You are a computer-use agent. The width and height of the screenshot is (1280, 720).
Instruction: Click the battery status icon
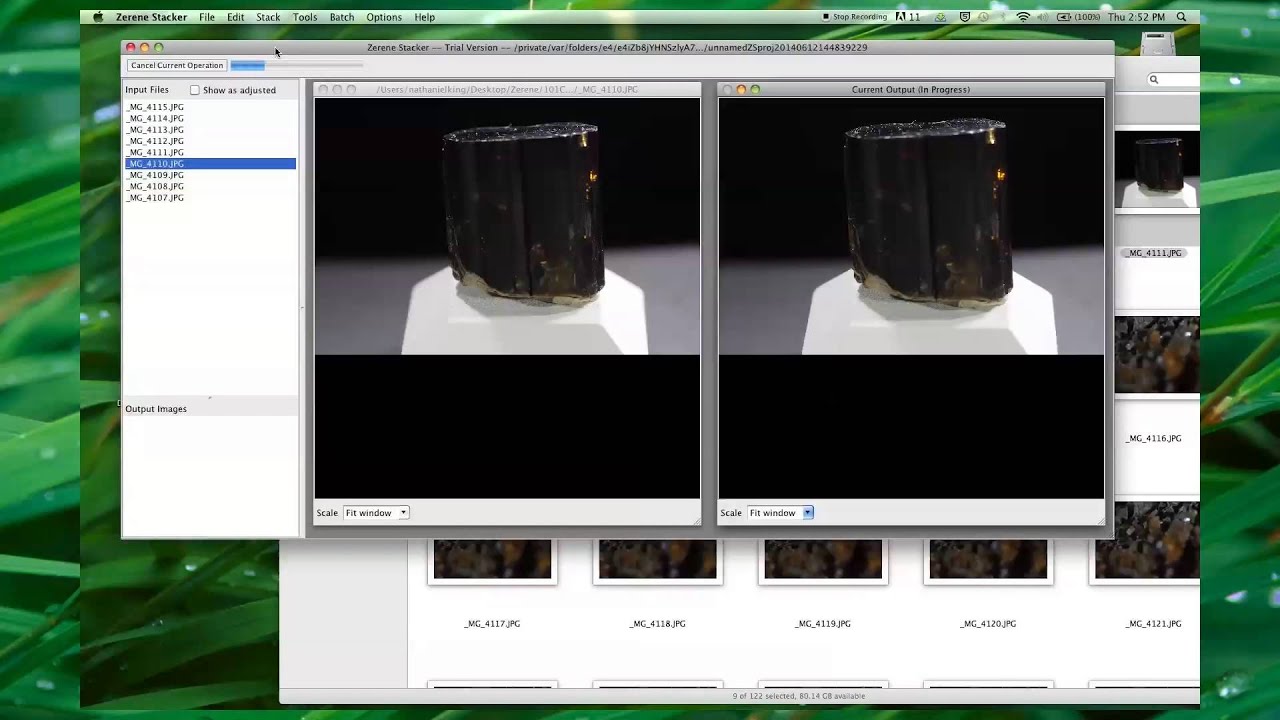[1078, 17]
